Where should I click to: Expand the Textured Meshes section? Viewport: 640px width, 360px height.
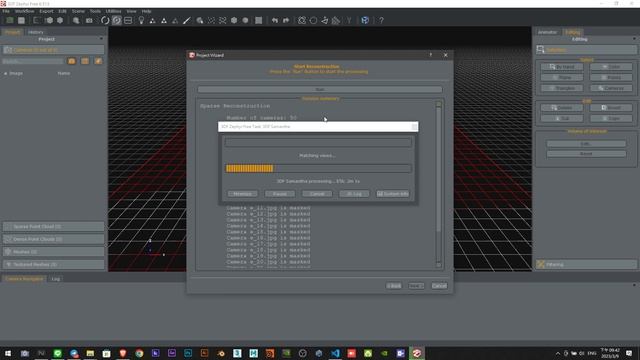click(53, 264)
